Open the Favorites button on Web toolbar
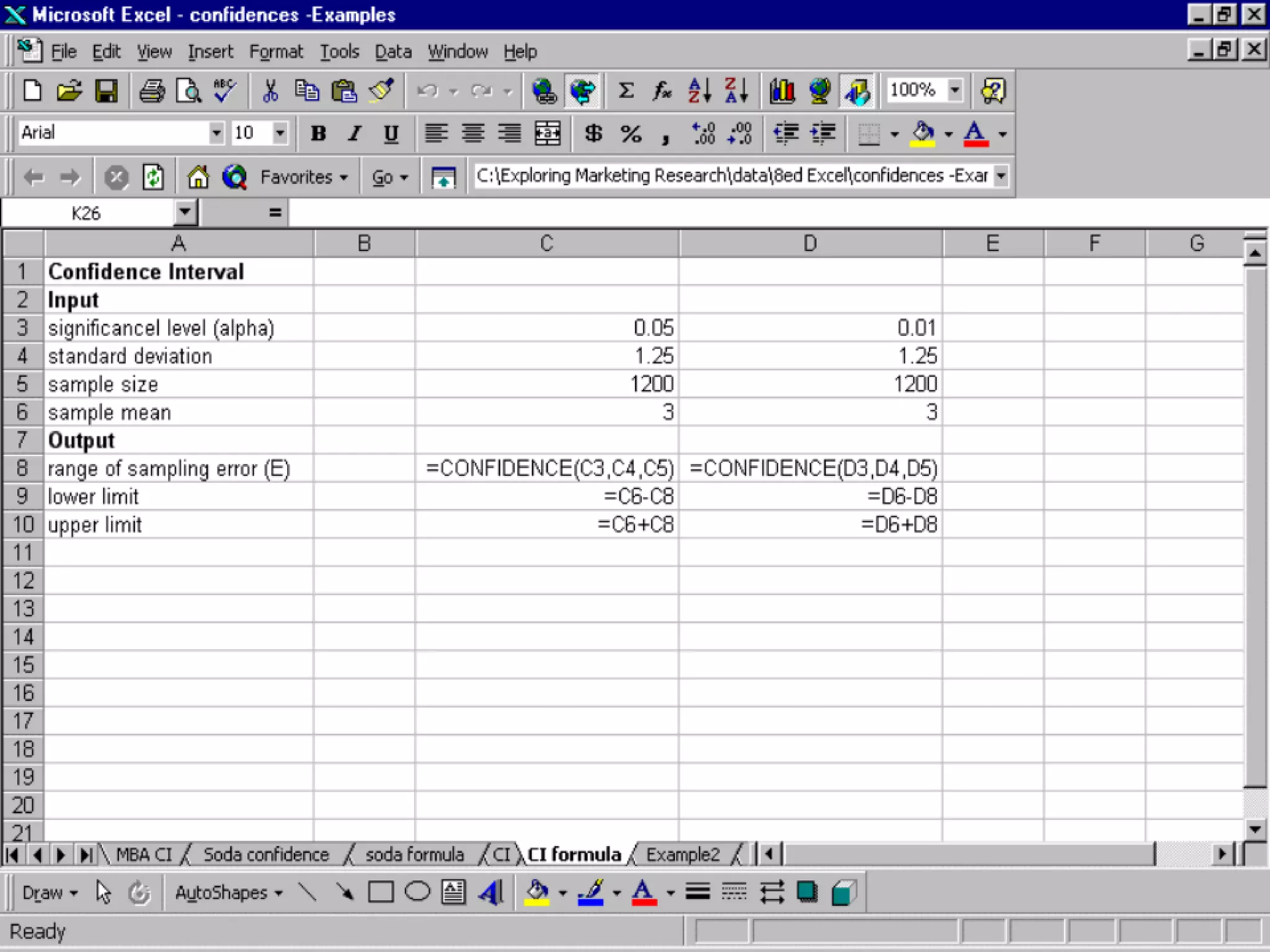The image size is (1270, 952). (x=303, y=177)
